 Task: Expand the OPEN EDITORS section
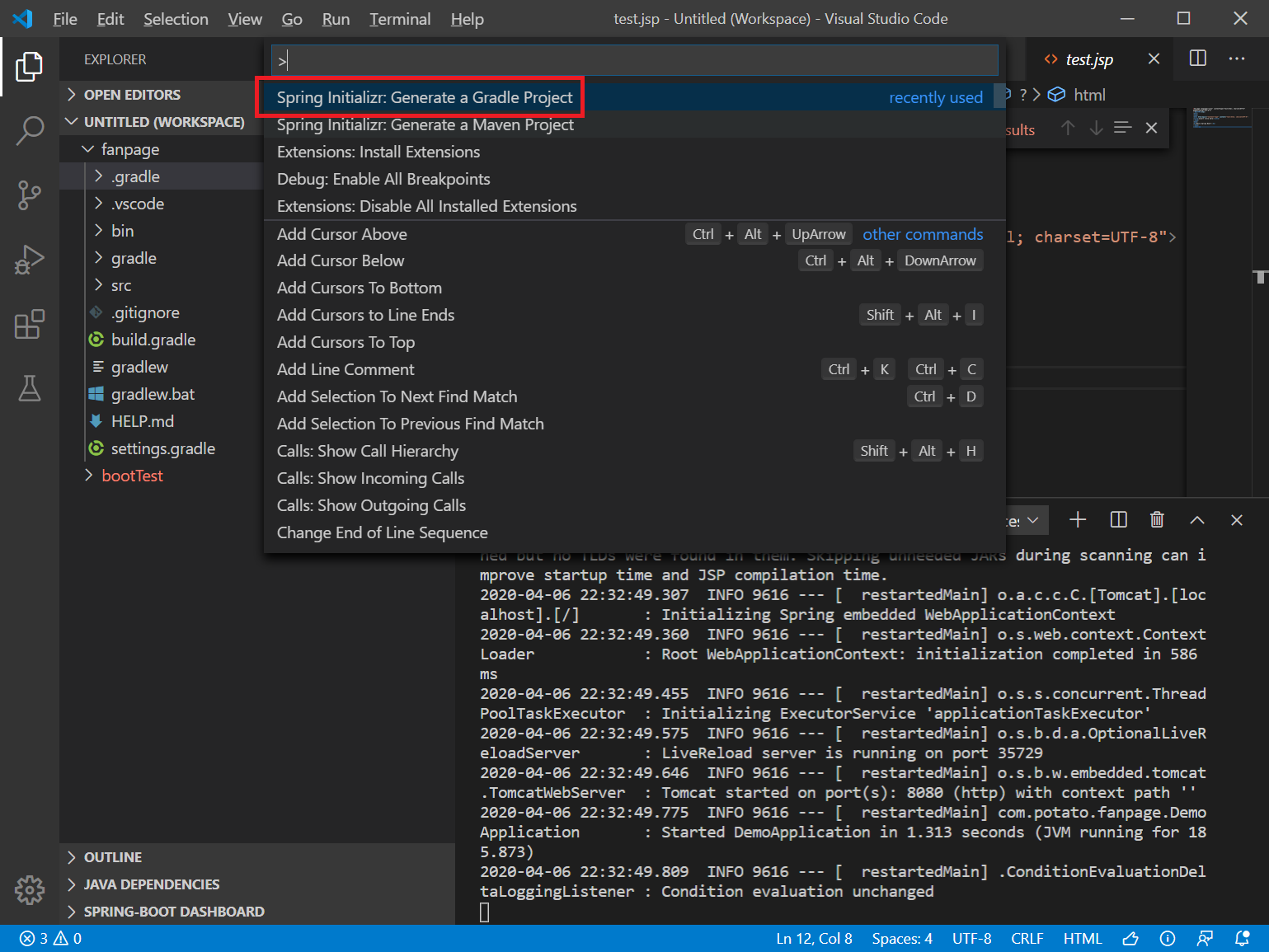click(162, 95)
